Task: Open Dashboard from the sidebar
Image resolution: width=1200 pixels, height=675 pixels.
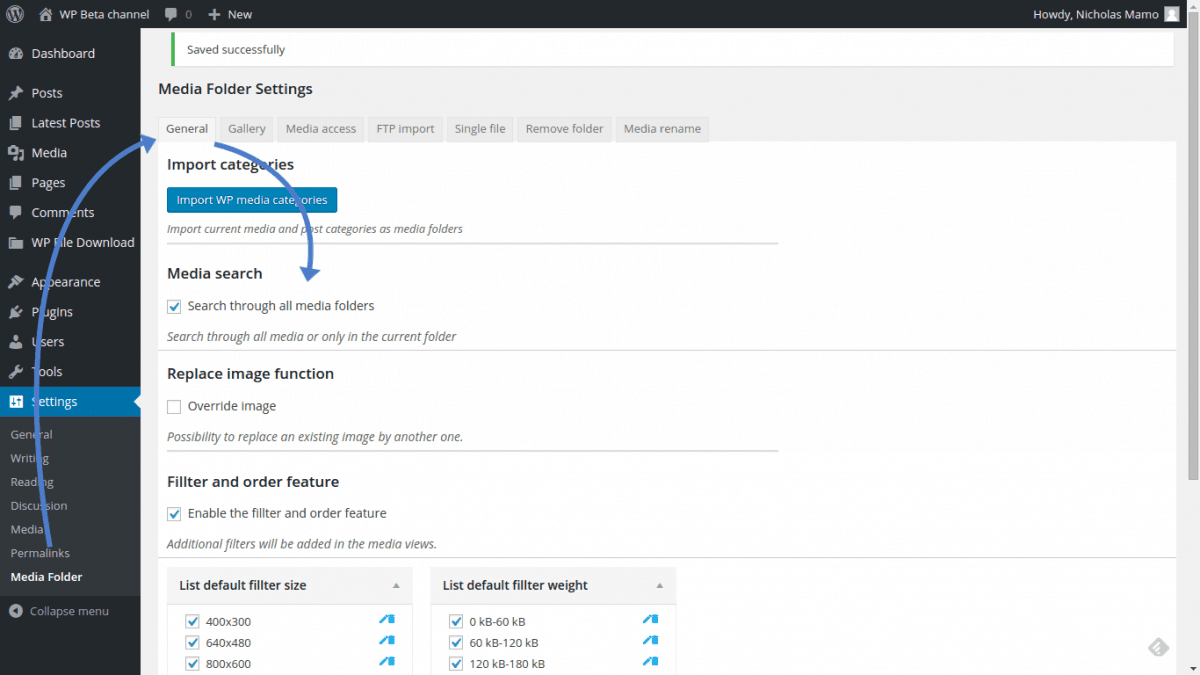Action: [62, 53]
